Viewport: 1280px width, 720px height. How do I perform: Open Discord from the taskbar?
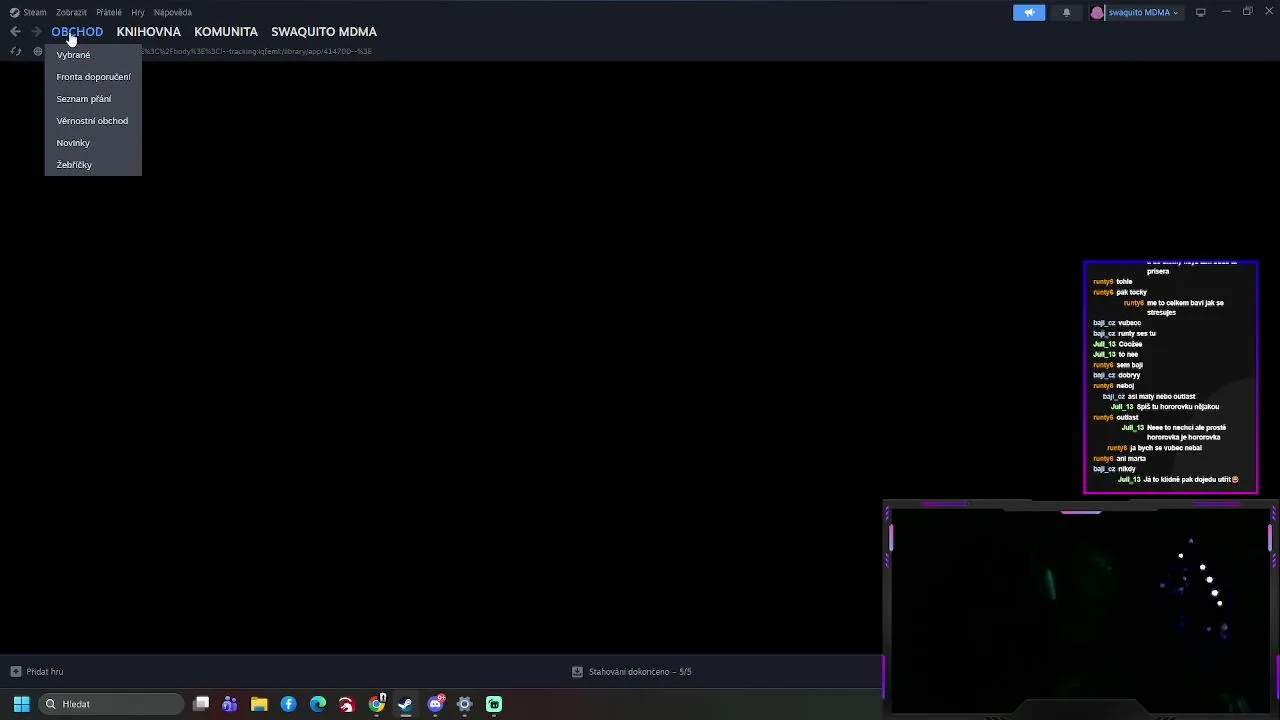(x=436, y=704)
